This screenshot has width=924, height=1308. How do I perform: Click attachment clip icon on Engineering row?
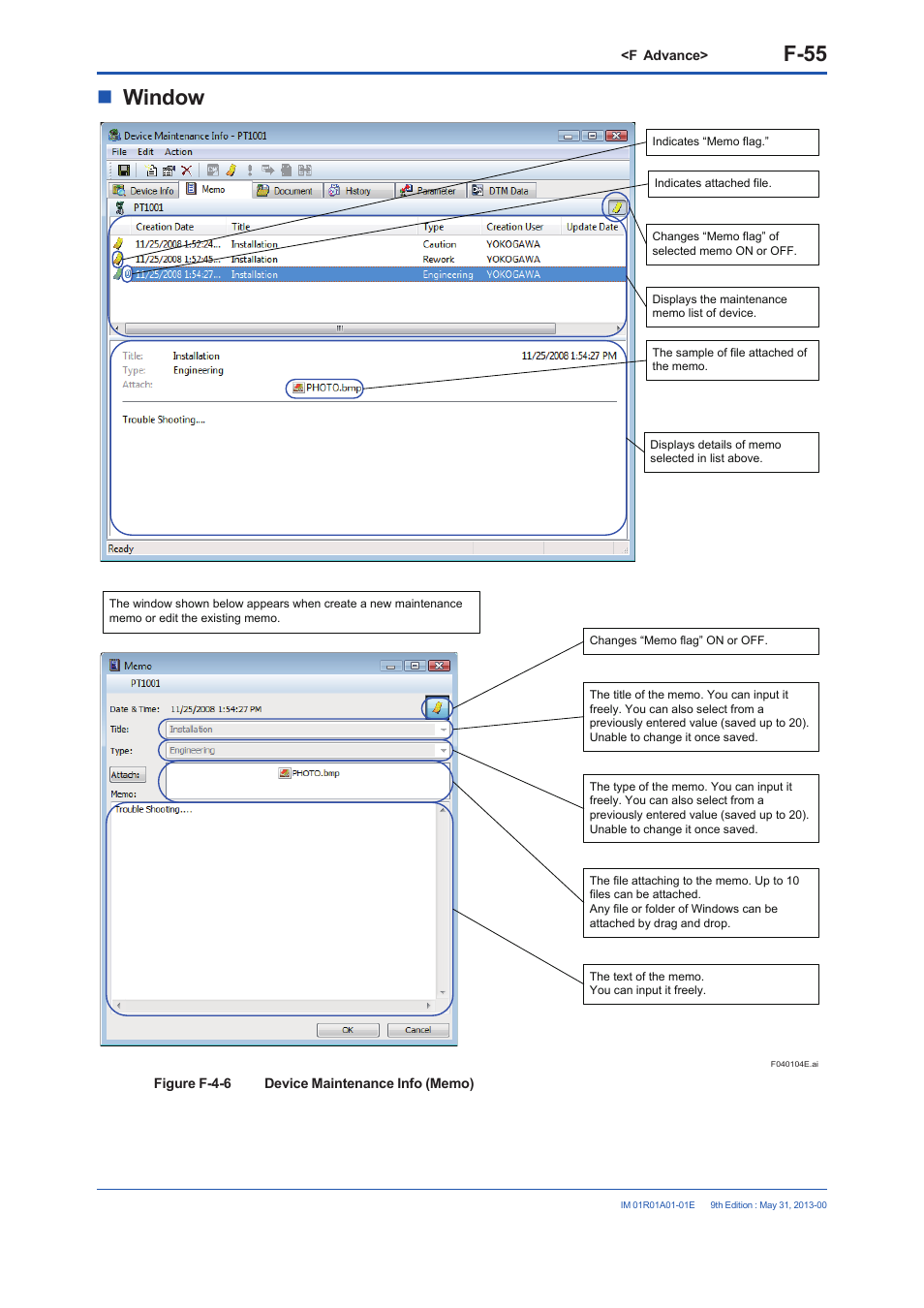[127, 274]
